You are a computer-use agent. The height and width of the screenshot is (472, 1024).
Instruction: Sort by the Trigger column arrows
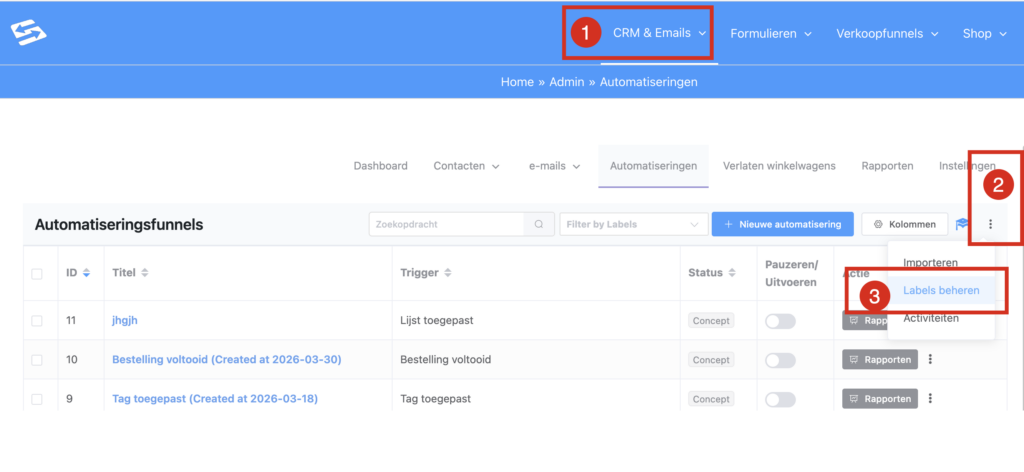[x=448, y=273]
